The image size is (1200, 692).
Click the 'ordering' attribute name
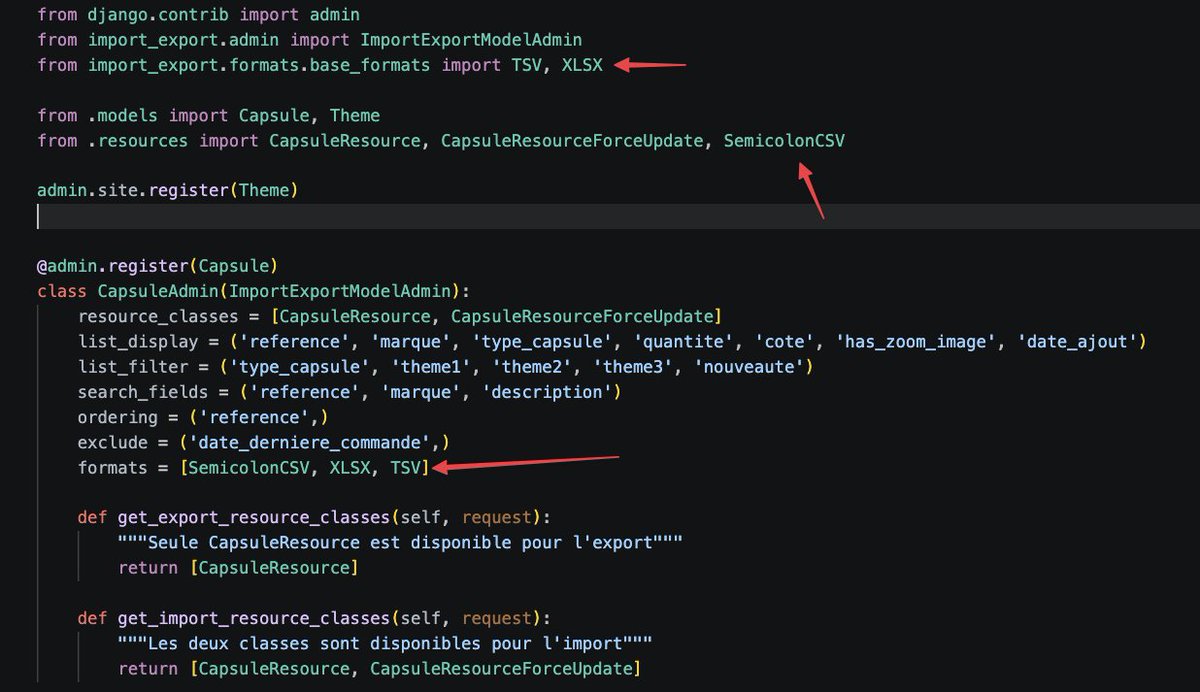[x=118, y=417]
